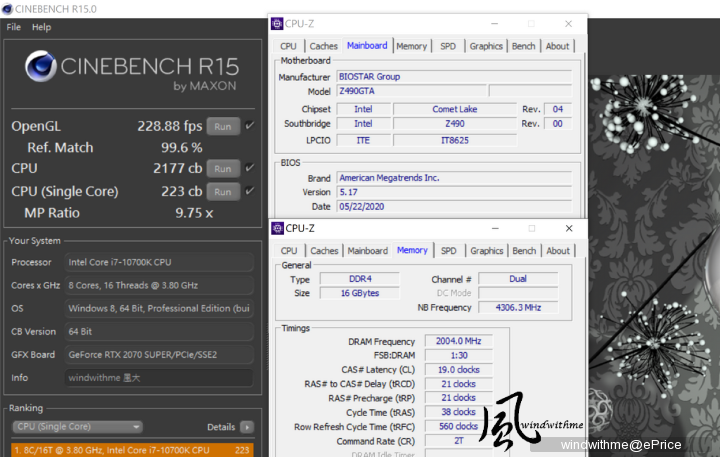Image resolution: width=720 pixels, height=457 pixels.
Task: Toggle the CPU (Single Core) test checkbox
Action: 249,191
